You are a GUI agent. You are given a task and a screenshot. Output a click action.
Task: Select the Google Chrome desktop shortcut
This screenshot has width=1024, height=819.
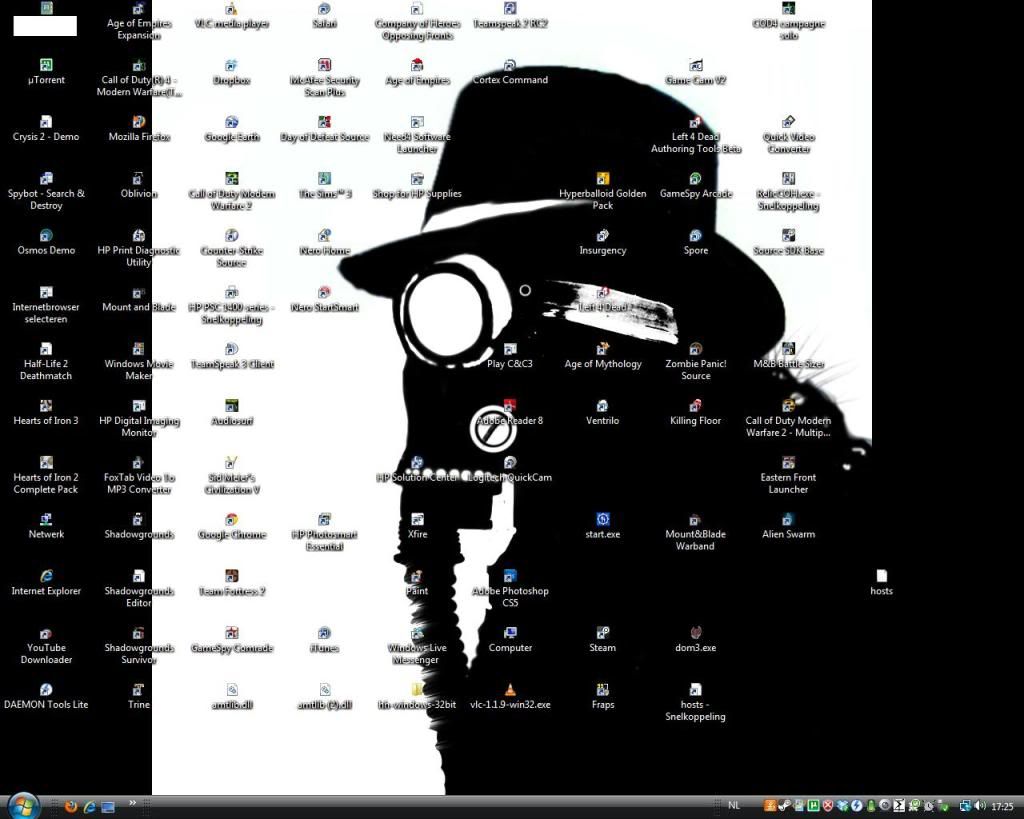pos(231,526)
